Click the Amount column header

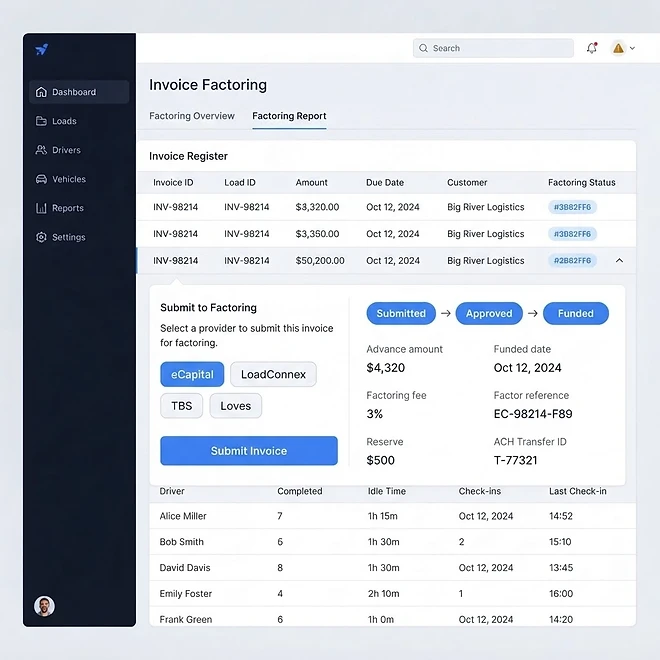311,182
